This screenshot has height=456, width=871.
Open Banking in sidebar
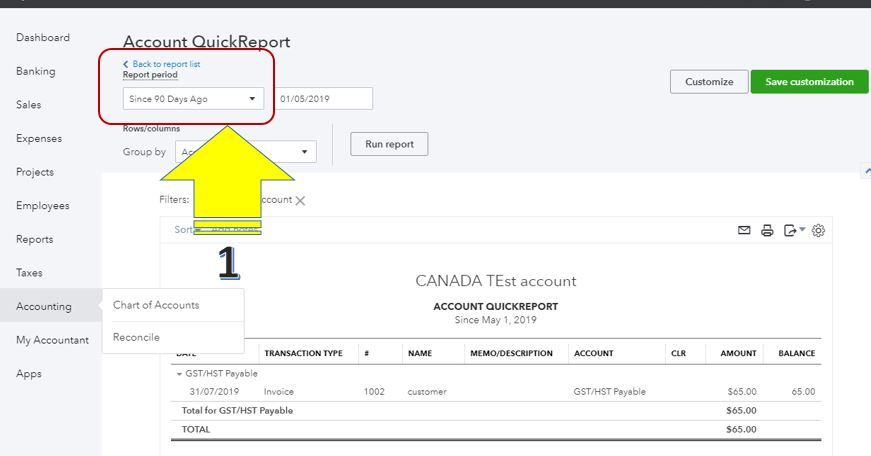click(x=36, y=71)
